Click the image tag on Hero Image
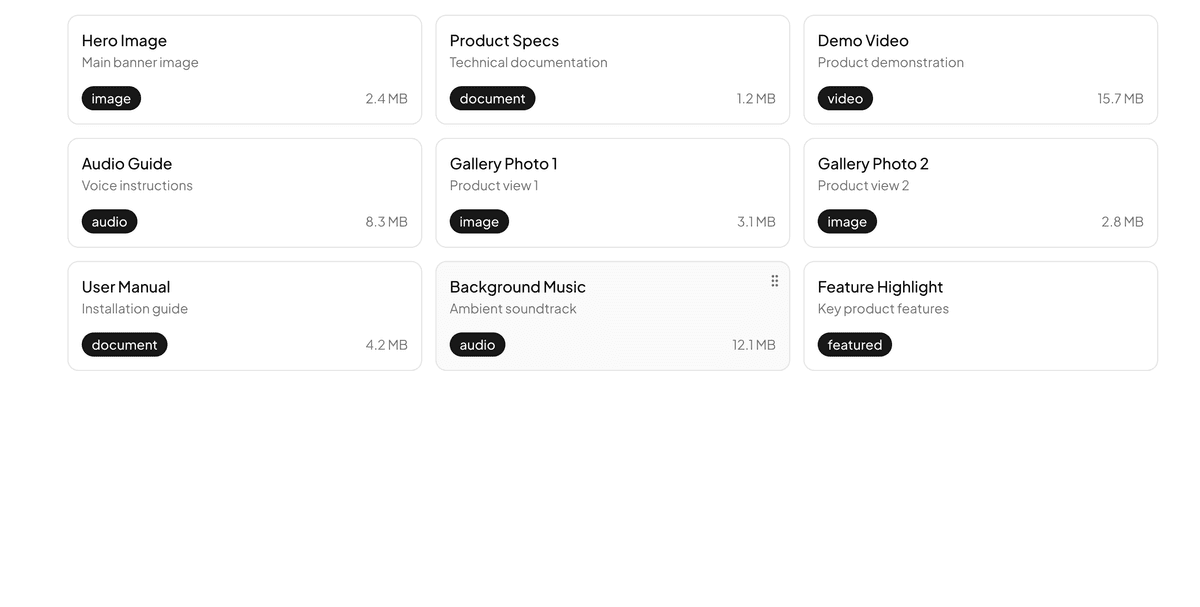The height and width of the screenshot is (607, 1200). pyautogui.click(x=111, y=98)
